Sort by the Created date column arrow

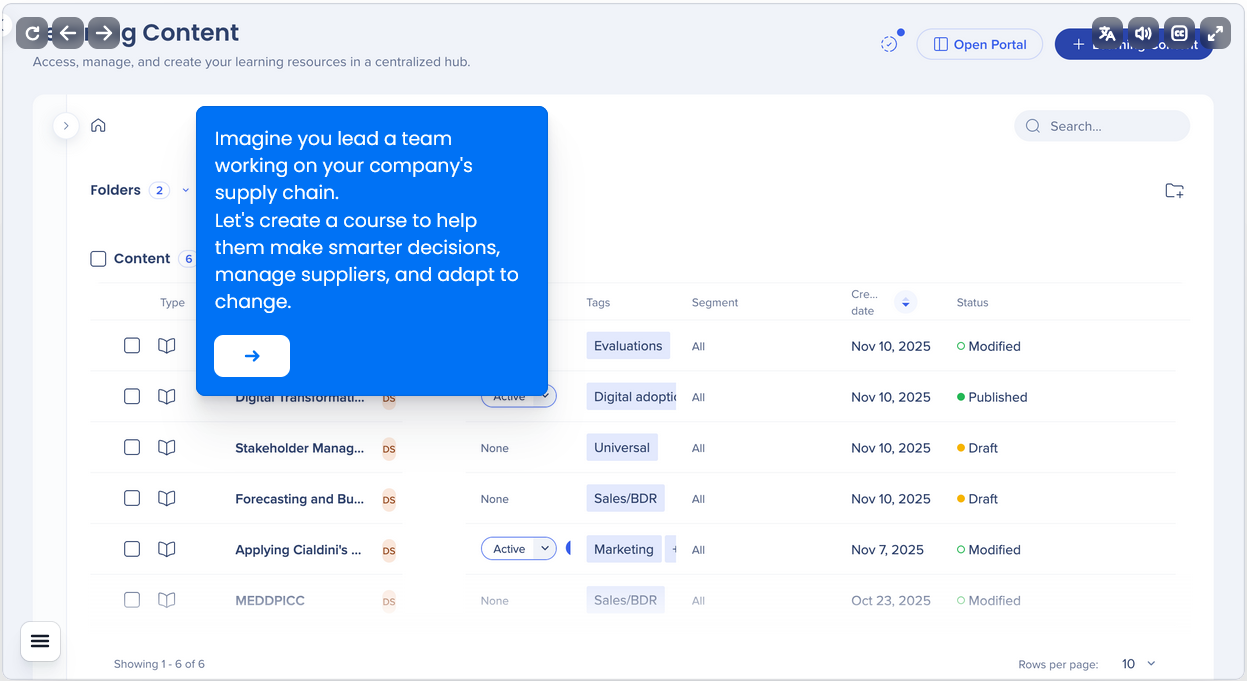click(906, 302)
